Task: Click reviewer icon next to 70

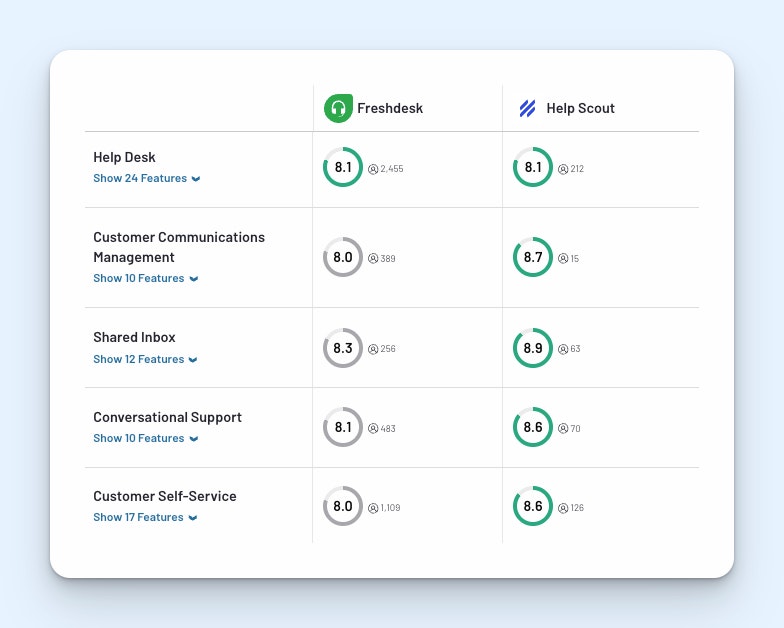Action: 563,428
